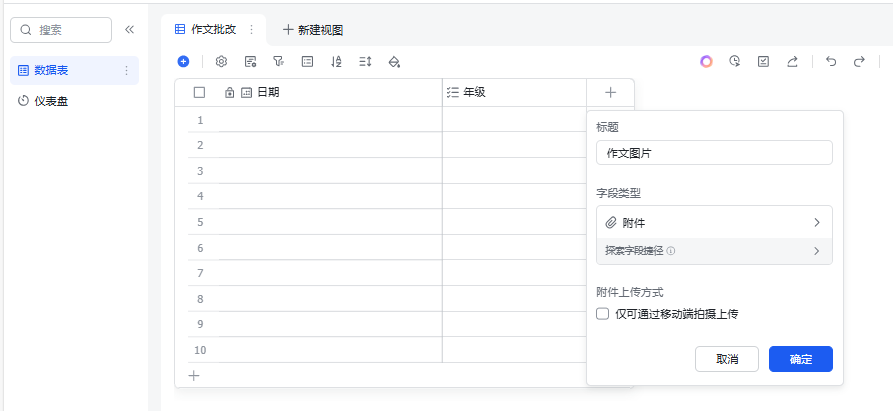
Task: Open the automation clock icon
Action: 735,61
